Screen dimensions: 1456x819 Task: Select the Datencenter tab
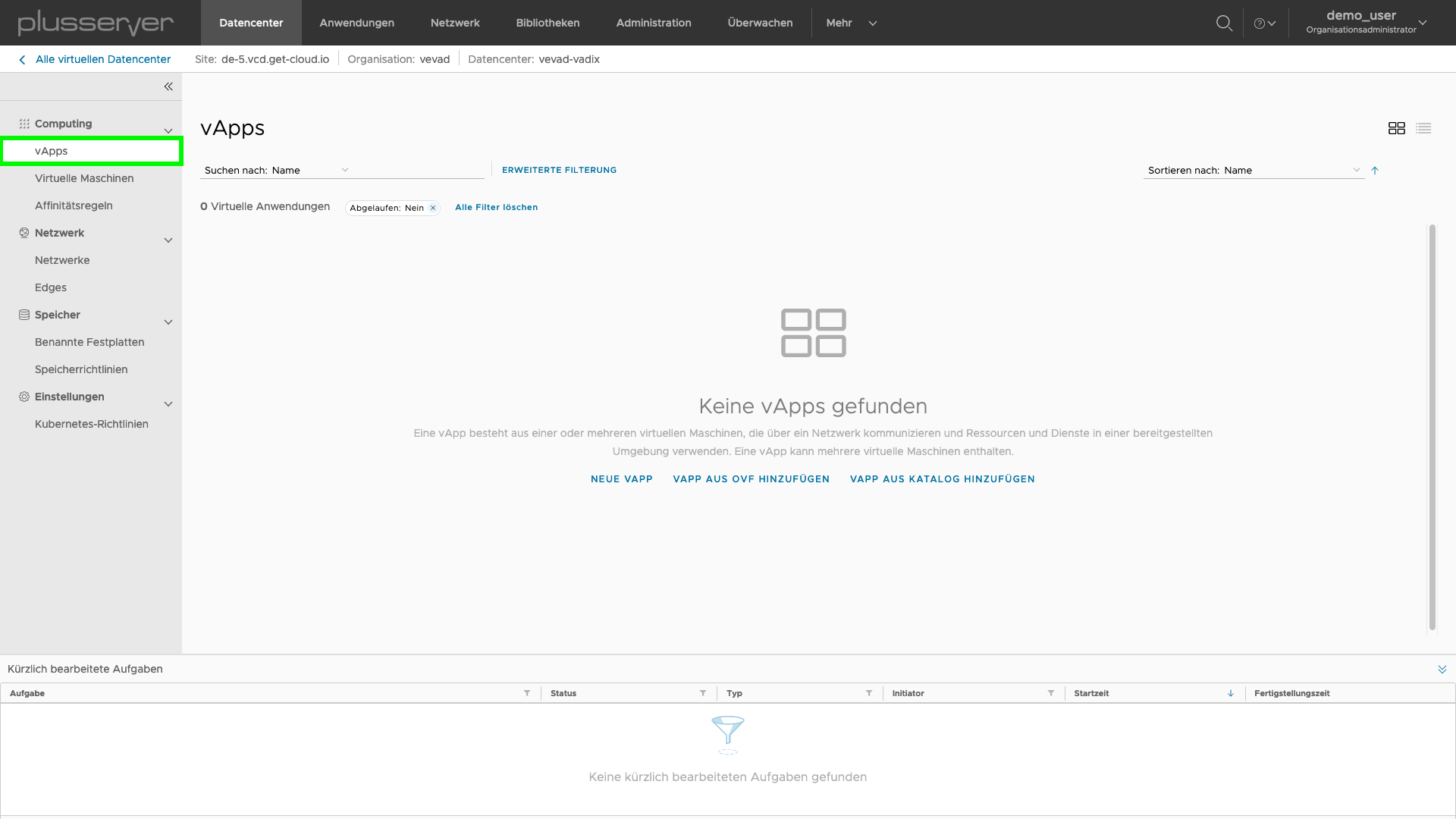tap(251, 23)
